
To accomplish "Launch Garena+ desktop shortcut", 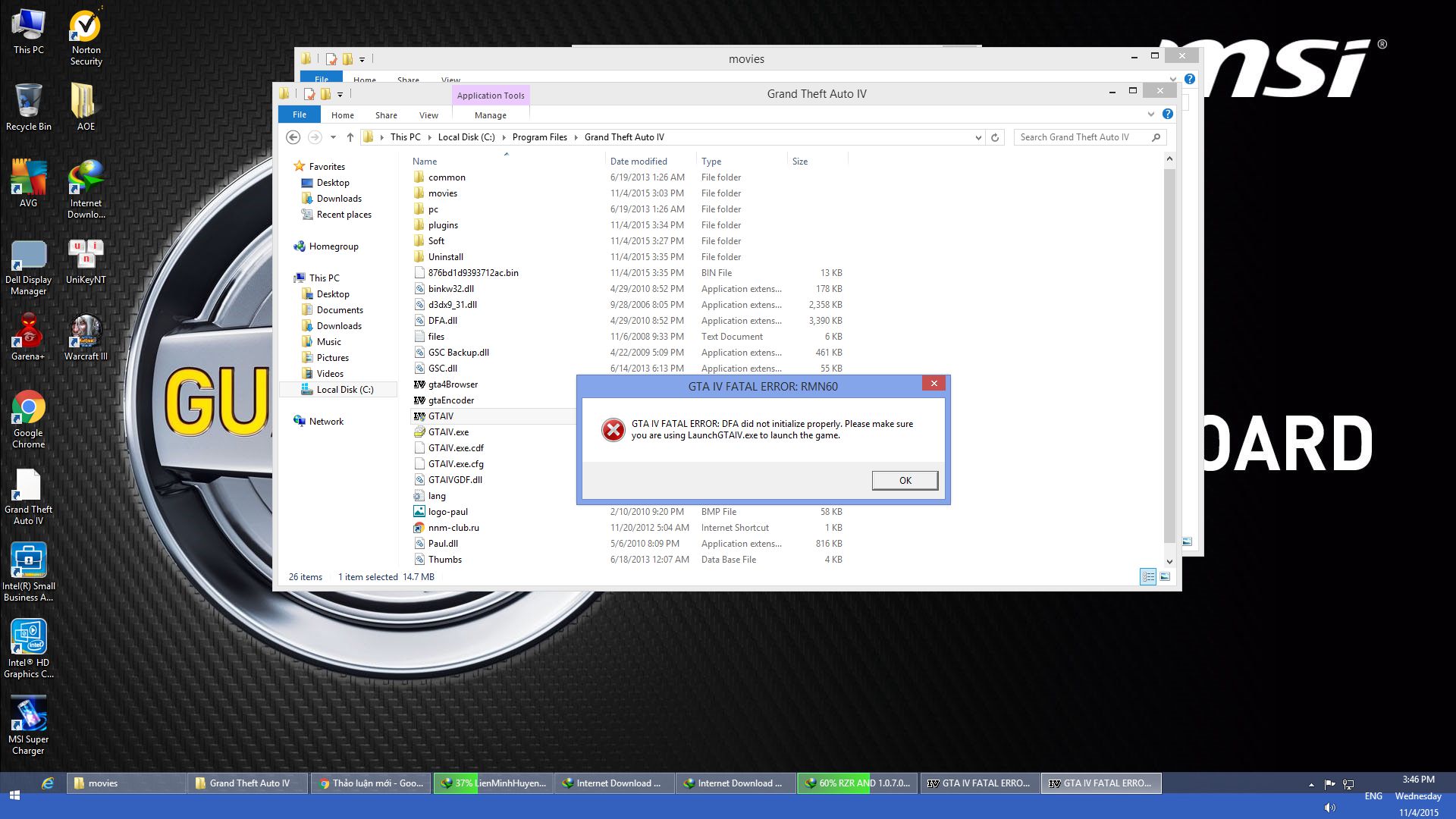I will [x=29, y=337].
